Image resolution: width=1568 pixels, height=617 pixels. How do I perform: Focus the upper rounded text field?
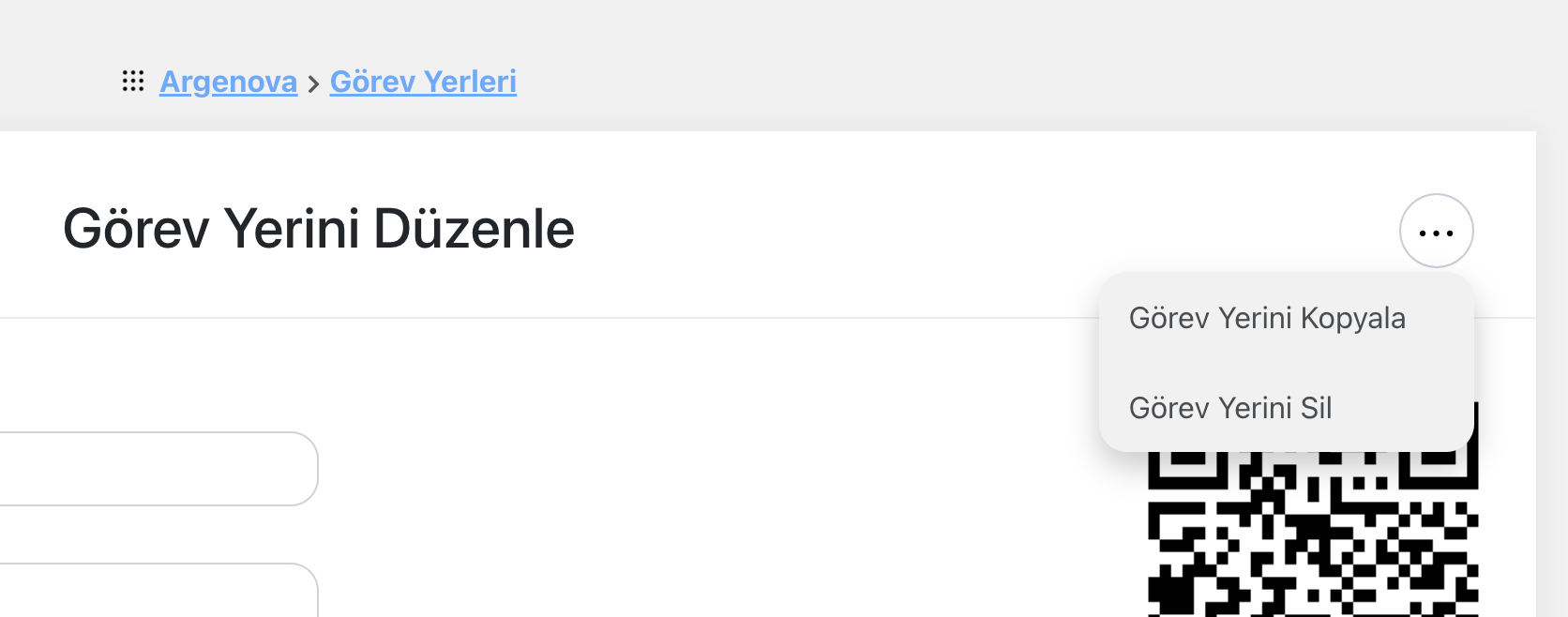point(158,469)
